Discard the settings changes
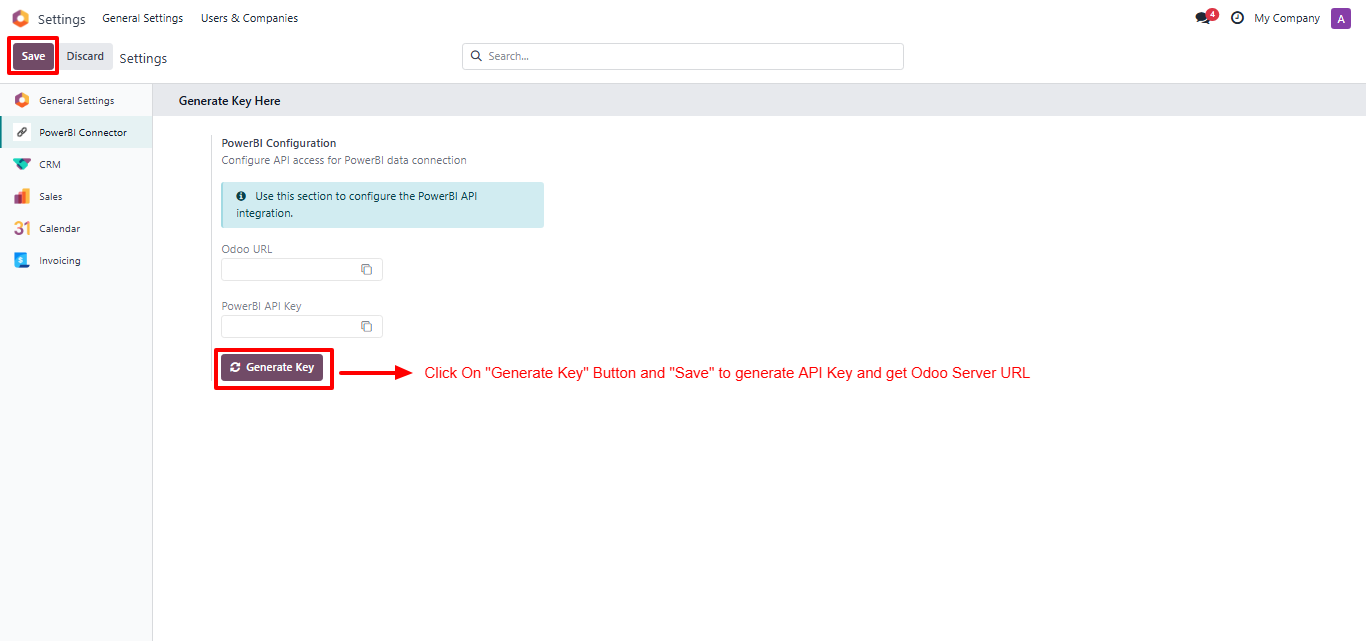The width and height of the screenshot is (1366, 641). (x=85, y=56)
